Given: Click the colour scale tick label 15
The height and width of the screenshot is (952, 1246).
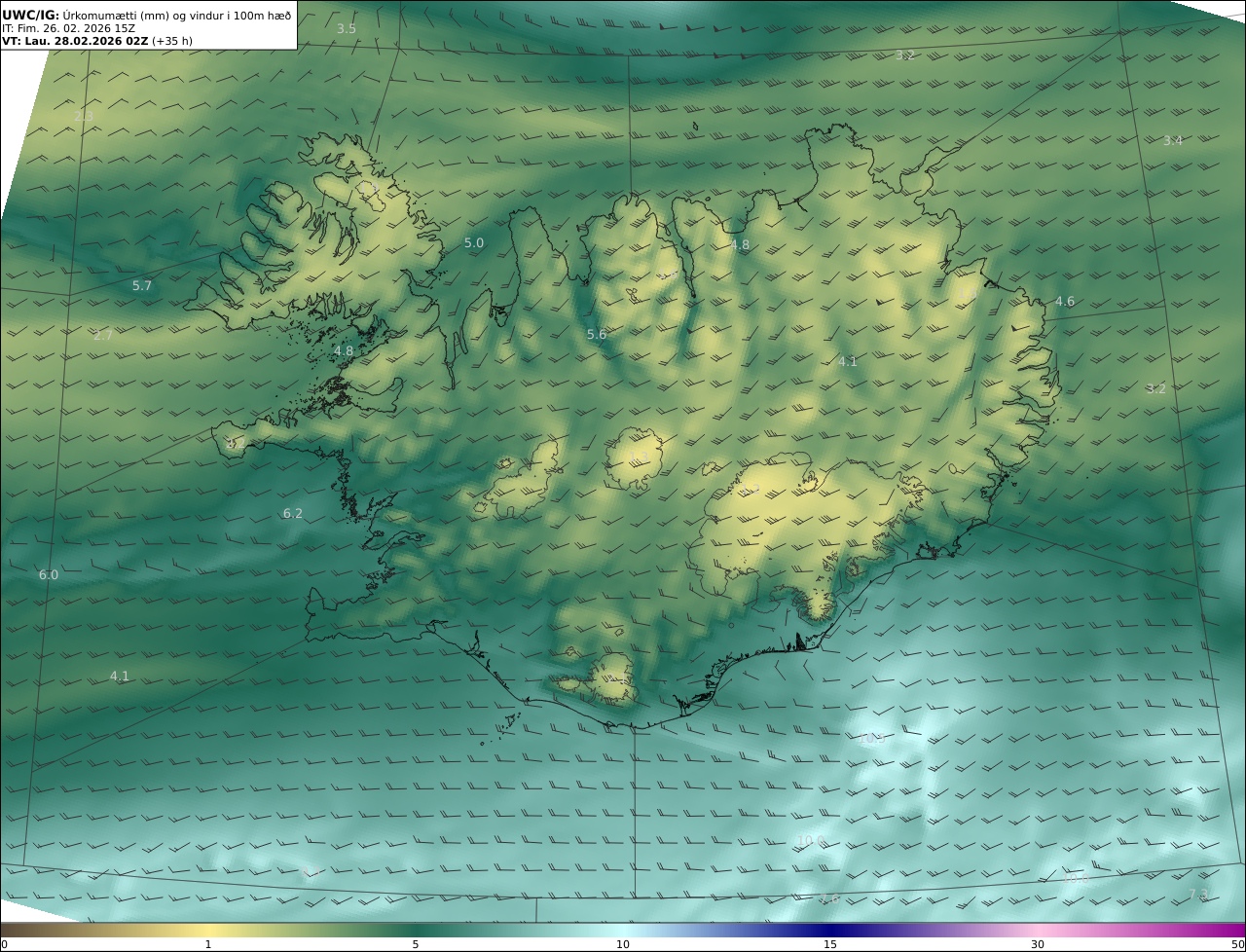Looking at the screenshot, I should (830, 944).
